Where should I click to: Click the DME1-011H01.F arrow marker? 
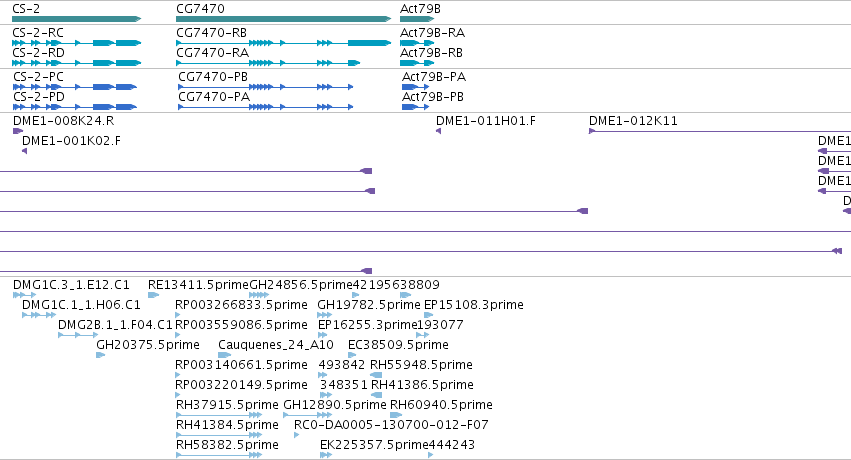[x=439, y=131]
